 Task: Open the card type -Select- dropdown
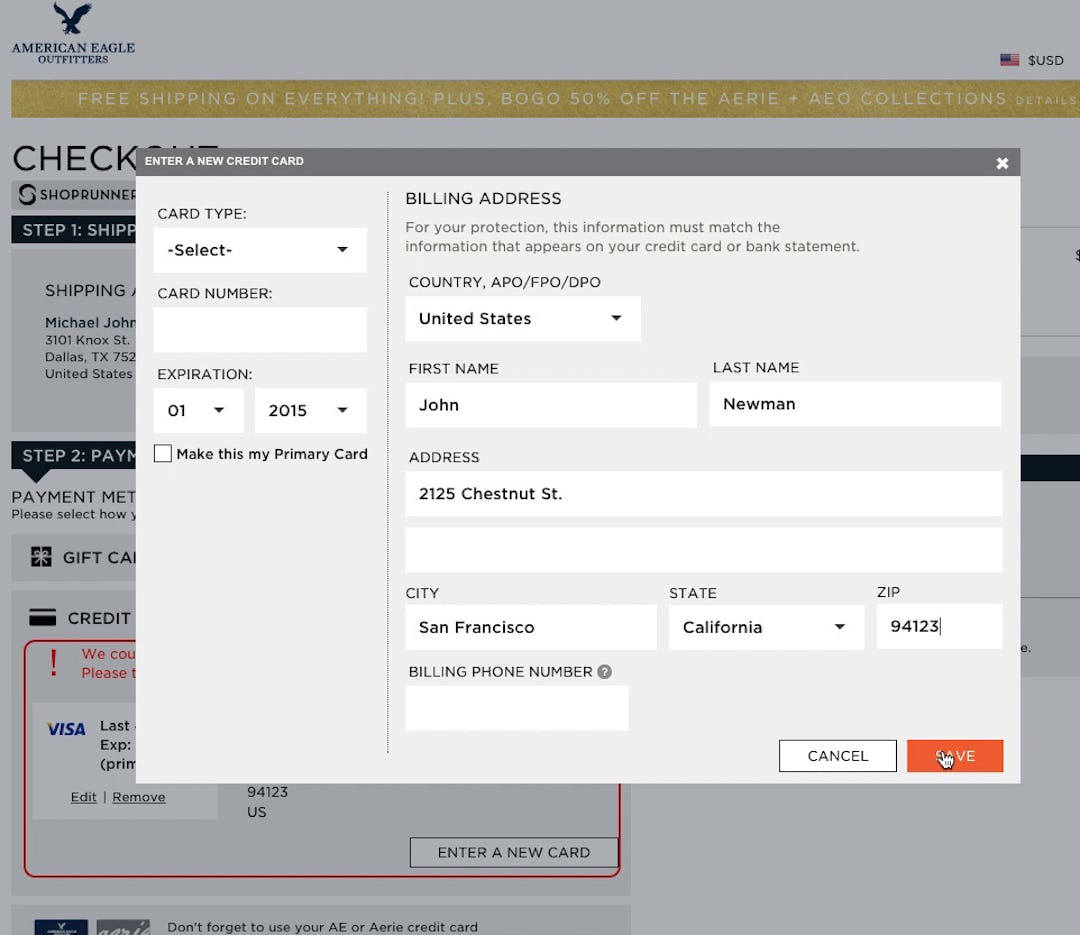click(260, 250)
